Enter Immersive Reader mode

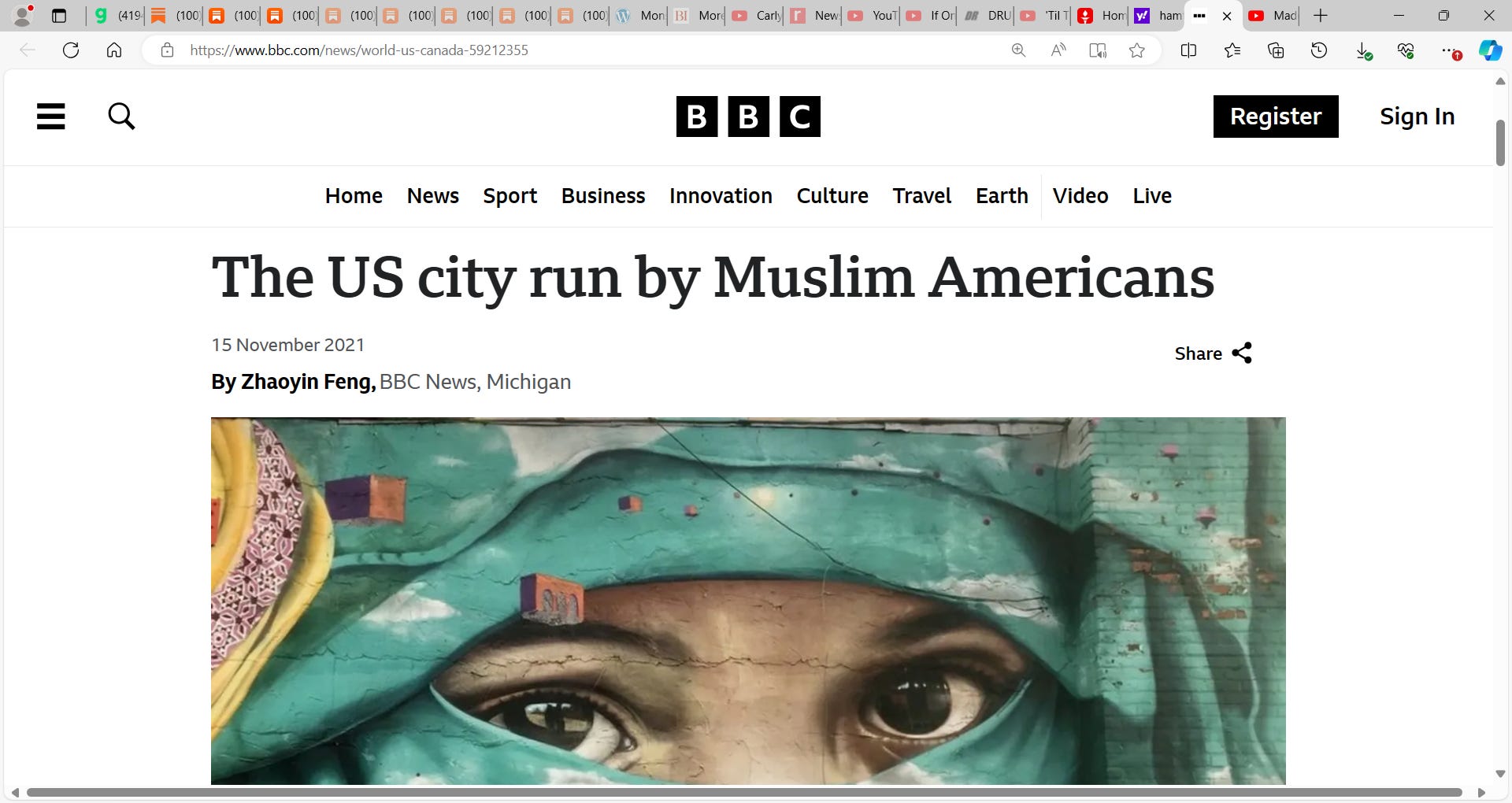pos(1098,50)
